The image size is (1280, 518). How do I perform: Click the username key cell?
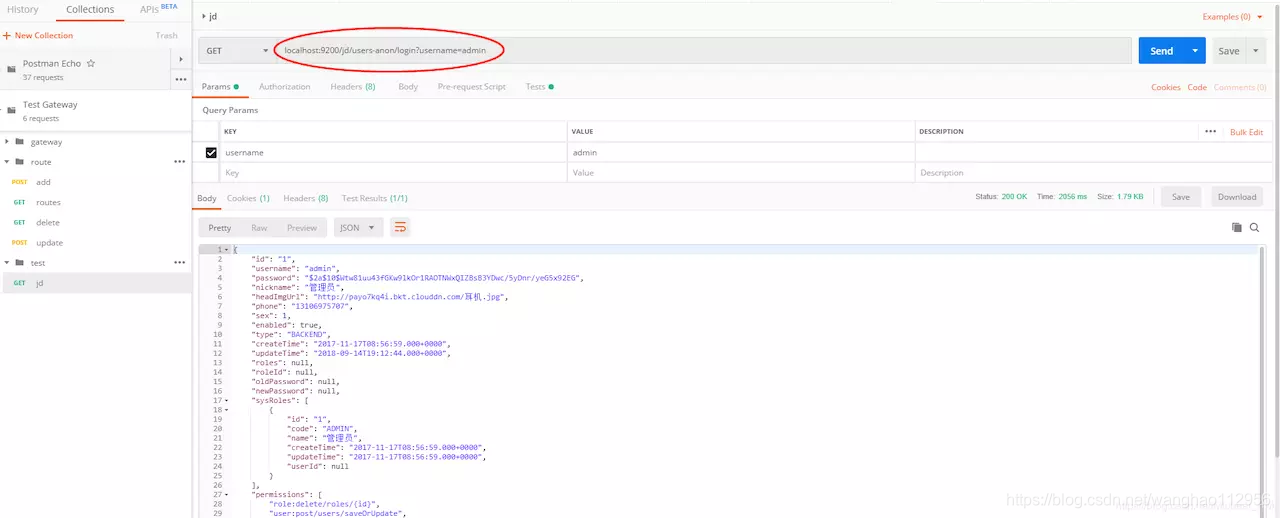point(393,152)
